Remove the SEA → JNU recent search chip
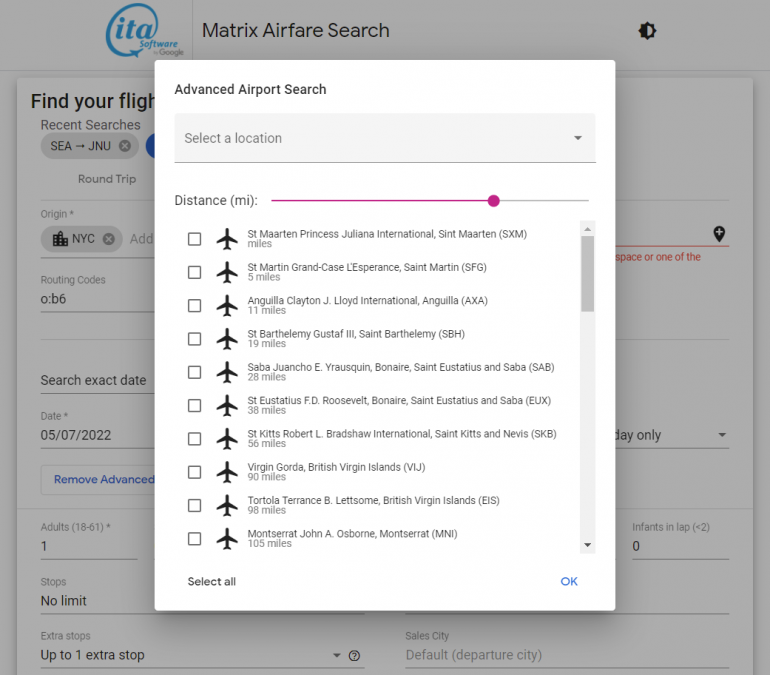Screen dimensions: 770x675 click(125, 146)
